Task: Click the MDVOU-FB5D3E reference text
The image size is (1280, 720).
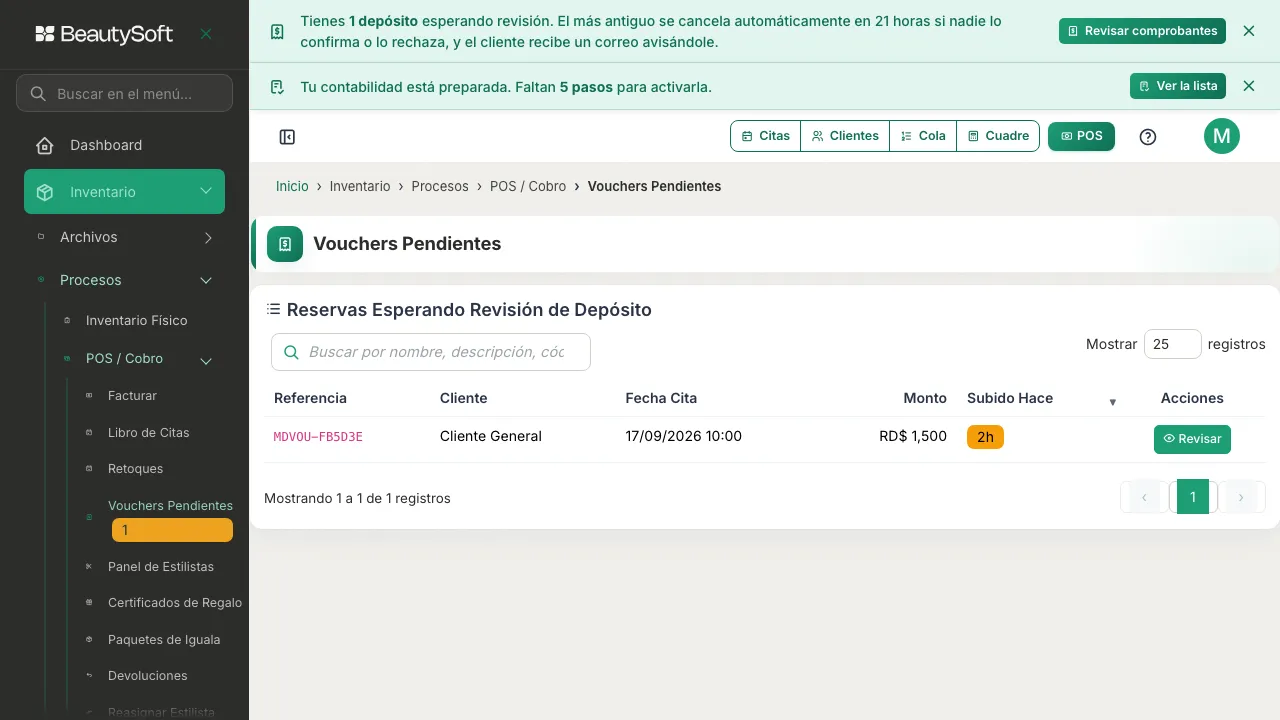Action: pyautogui.click(x=318, y=437)
